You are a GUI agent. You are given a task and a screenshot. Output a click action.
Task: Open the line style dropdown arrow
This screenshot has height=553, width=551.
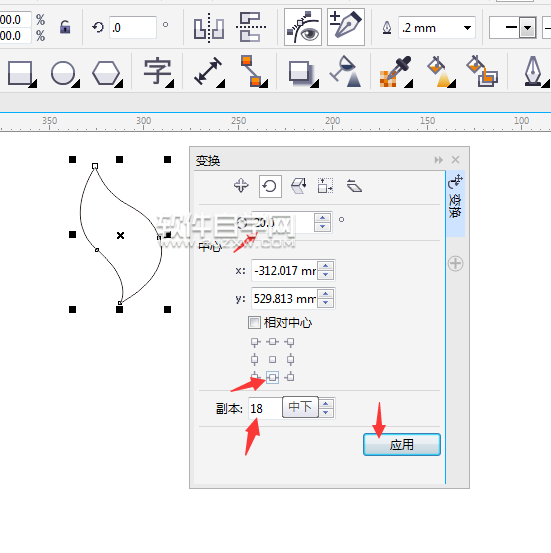pos(528,28)
